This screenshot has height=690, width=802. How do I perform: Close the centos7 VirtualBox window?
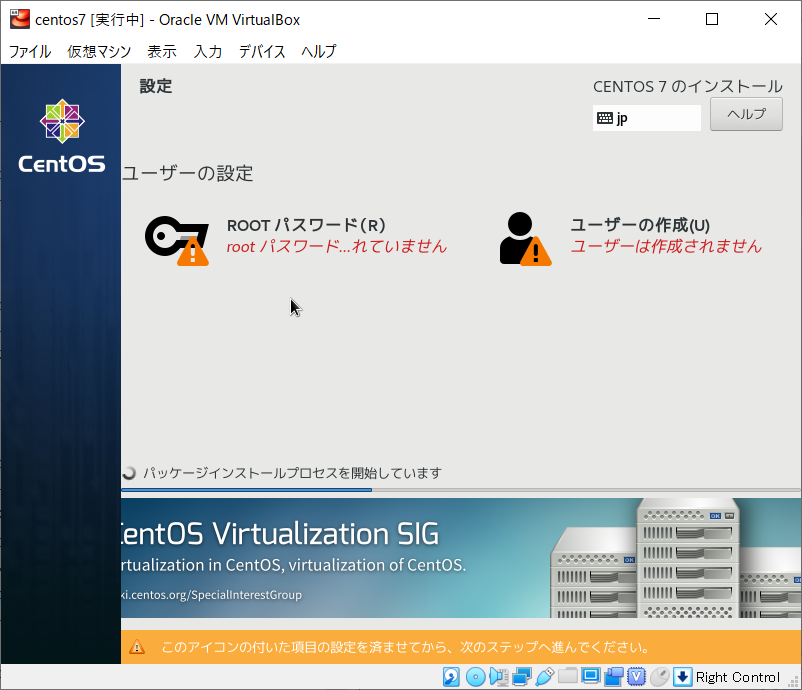point(770,19)
